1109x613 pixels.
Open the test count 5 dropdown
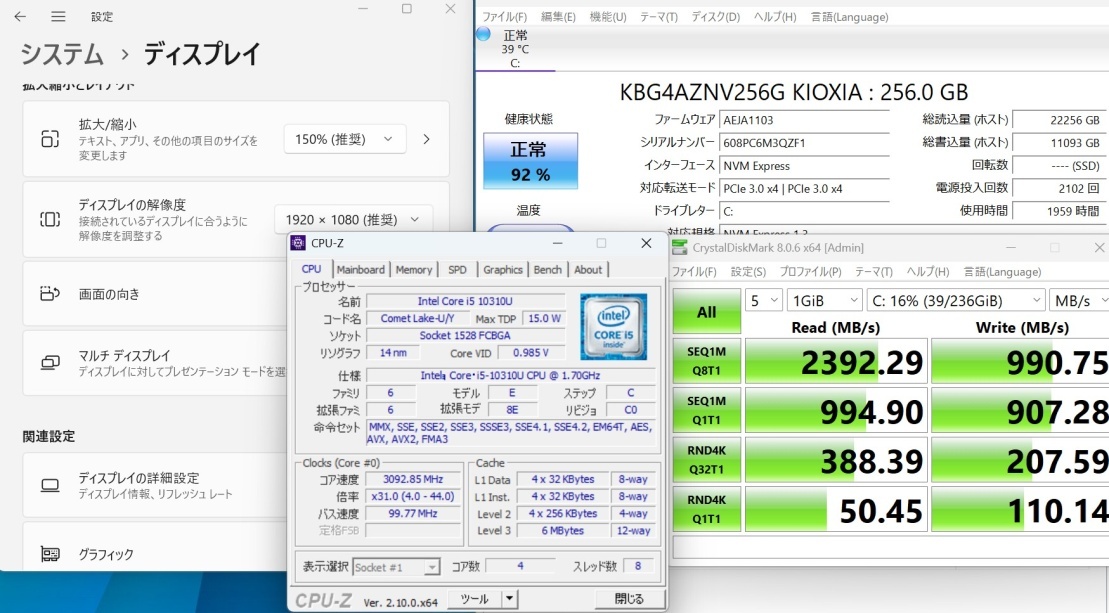(x=763, y=300)
